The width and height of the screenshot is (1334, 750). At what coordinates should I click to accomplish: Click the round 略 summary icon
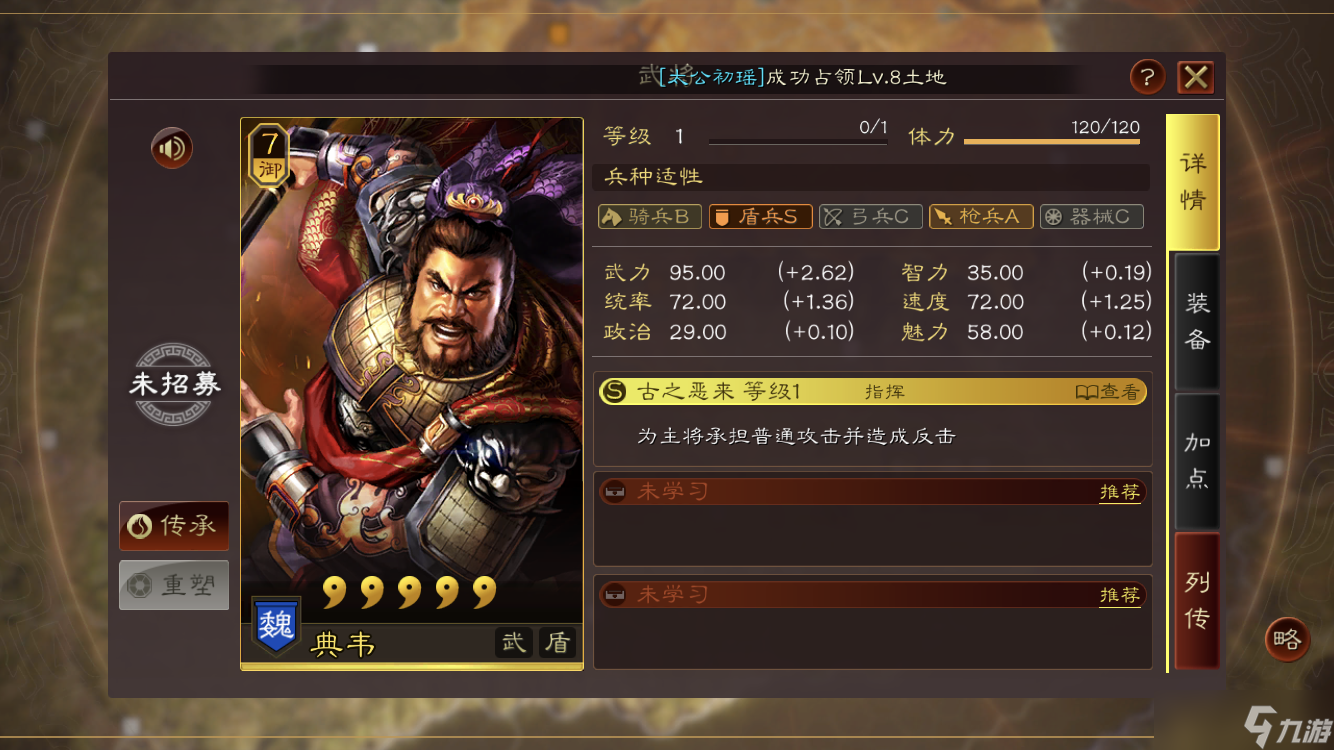1287,639
